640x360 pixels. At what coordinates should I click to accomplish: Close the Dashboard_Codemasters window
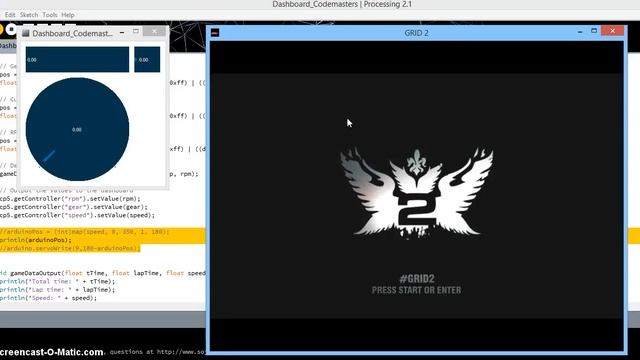[154, 32]
